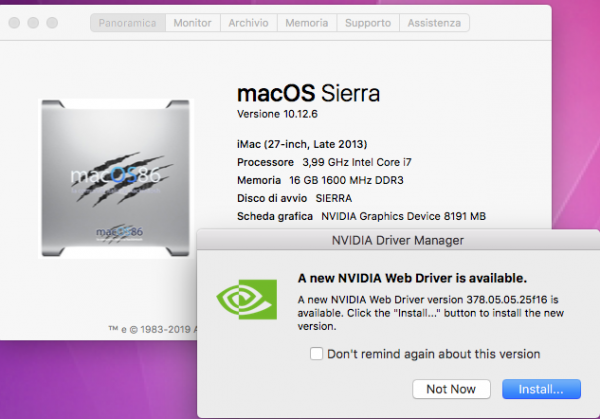Click the Processore label
Viewport: 600px width, 419px height.
pos(265,162)
